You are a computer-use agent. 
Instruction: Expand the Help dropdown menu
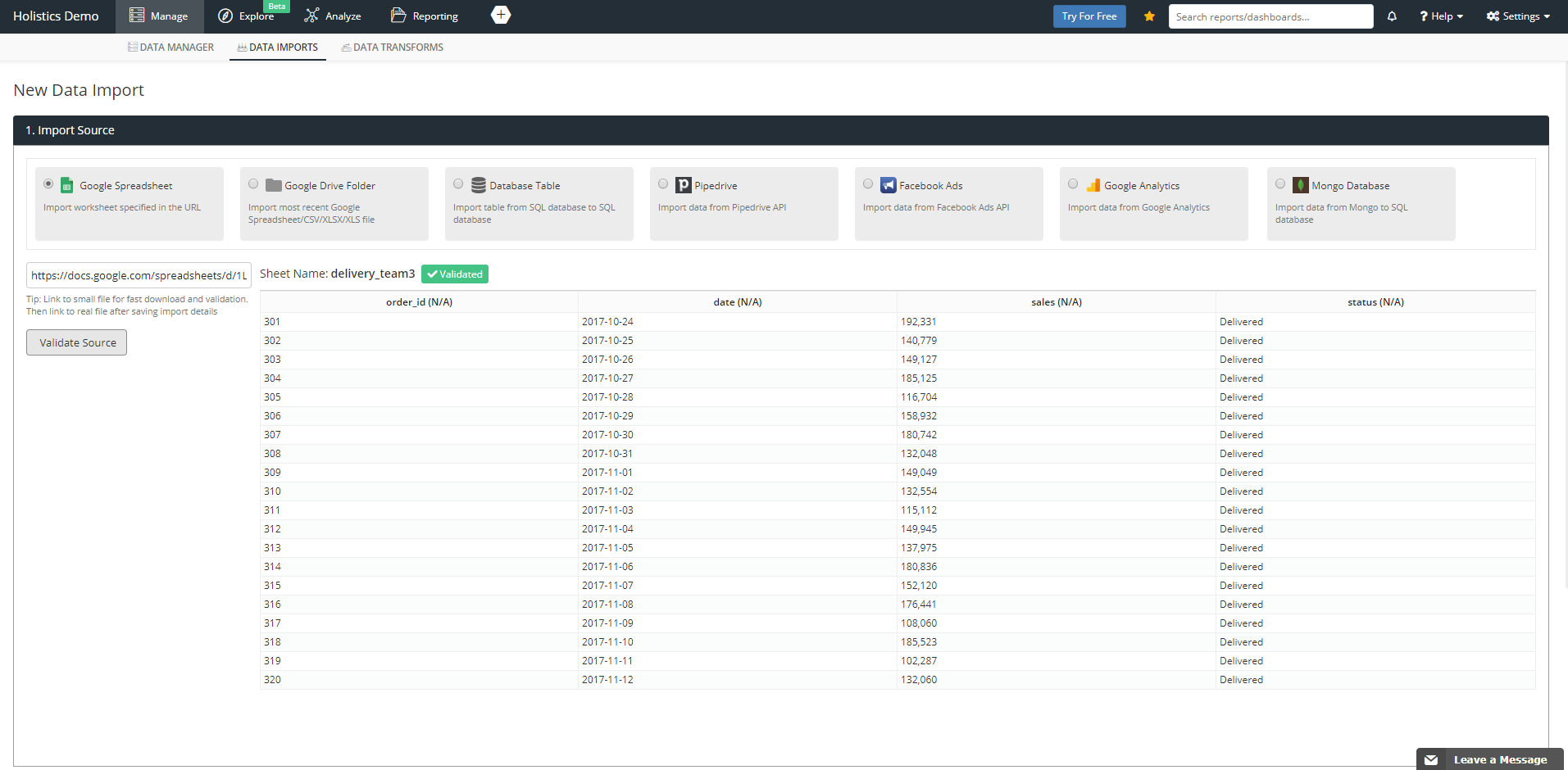(x=1442, y=16)
